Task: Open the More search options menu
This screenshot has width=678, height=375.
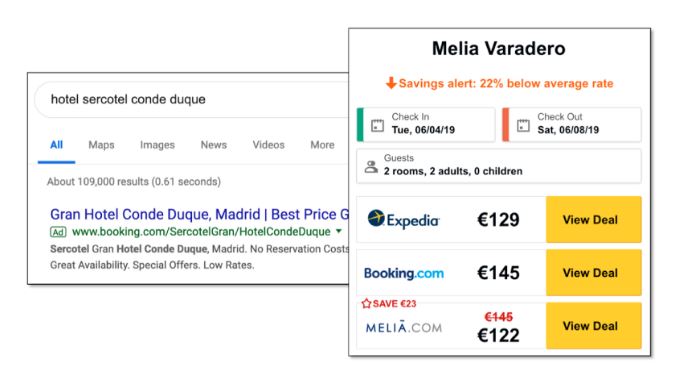Action: point(322,145)
